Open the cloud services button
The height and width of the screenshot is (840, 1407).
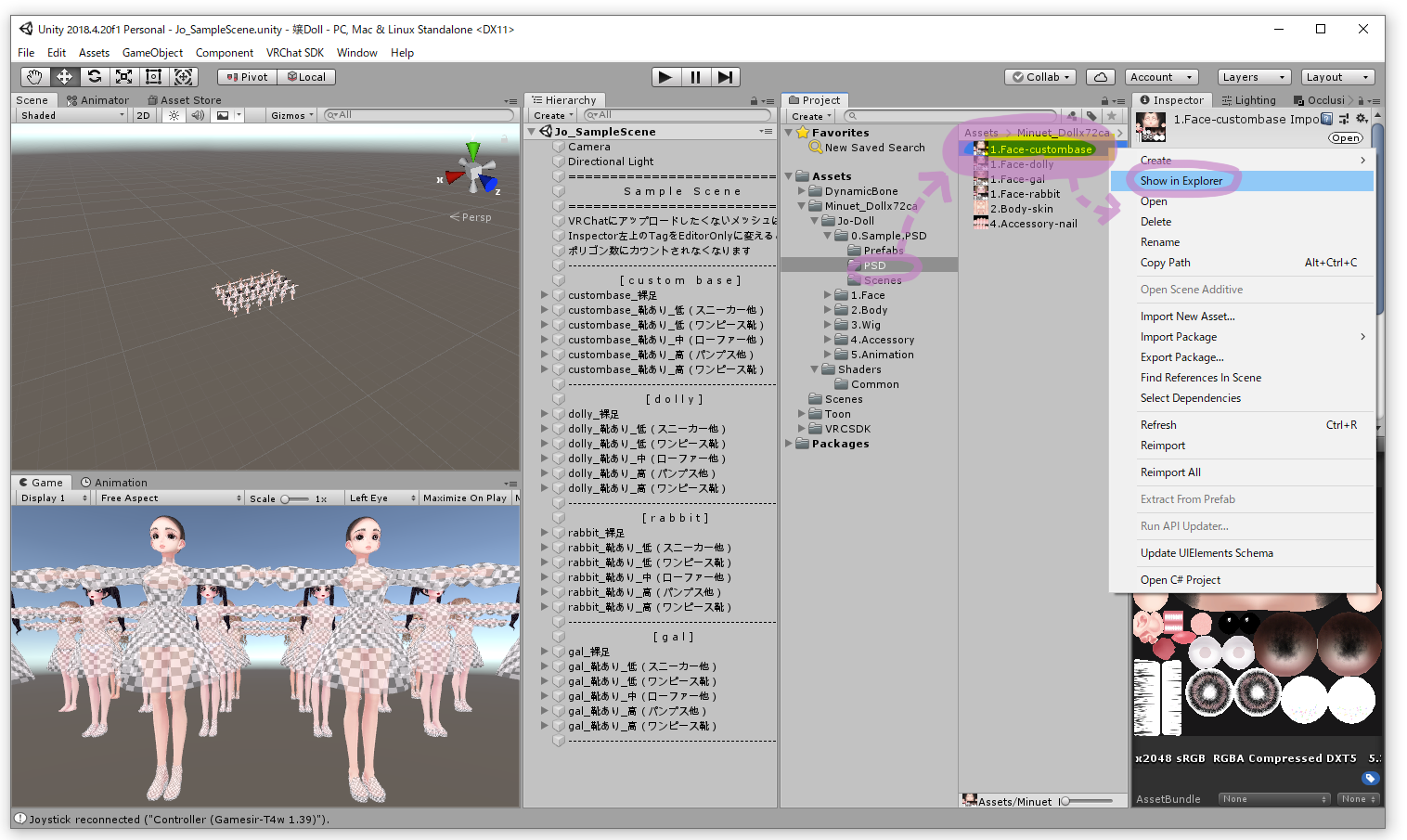[x=1101, y=77]
